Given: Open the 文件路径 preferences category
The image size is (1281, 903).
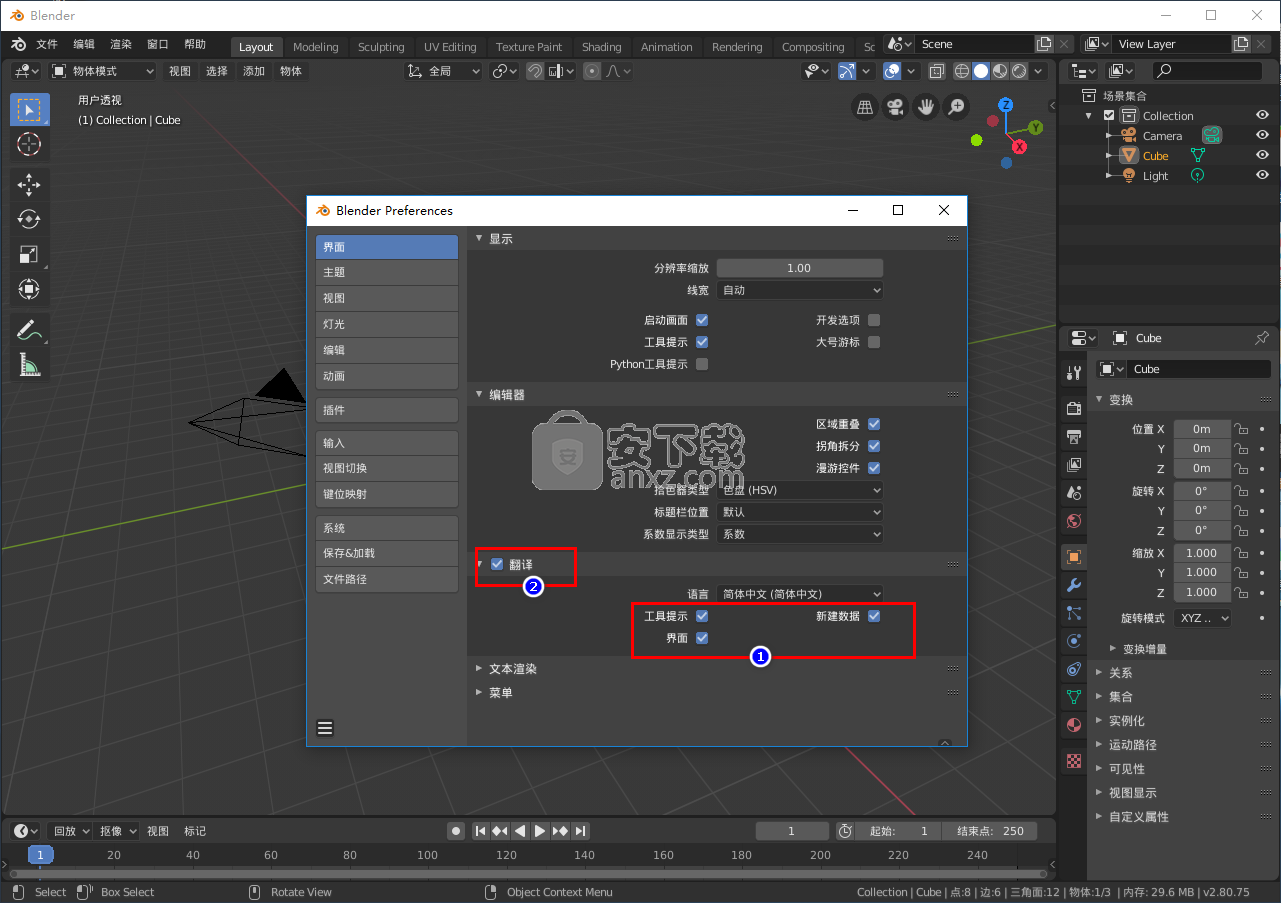Looking at the screenshot, I should coord(387,579).
